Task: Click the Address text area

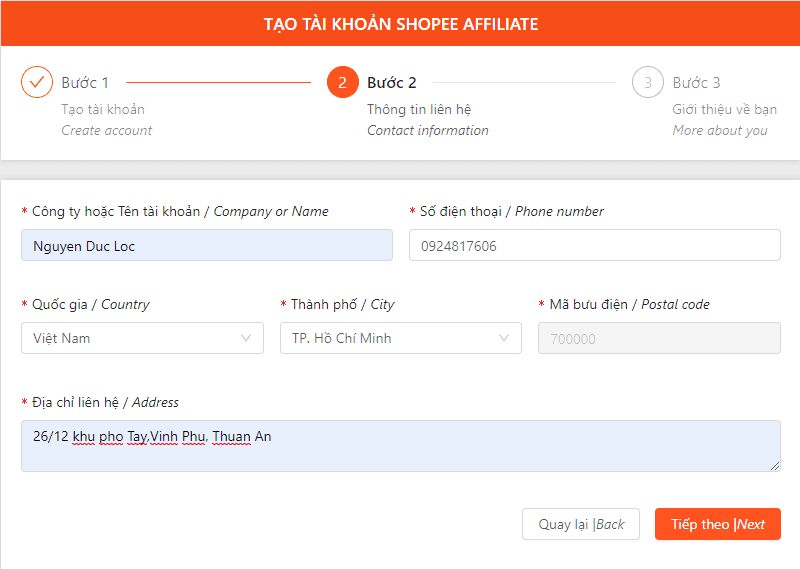Action: point(401,446)
